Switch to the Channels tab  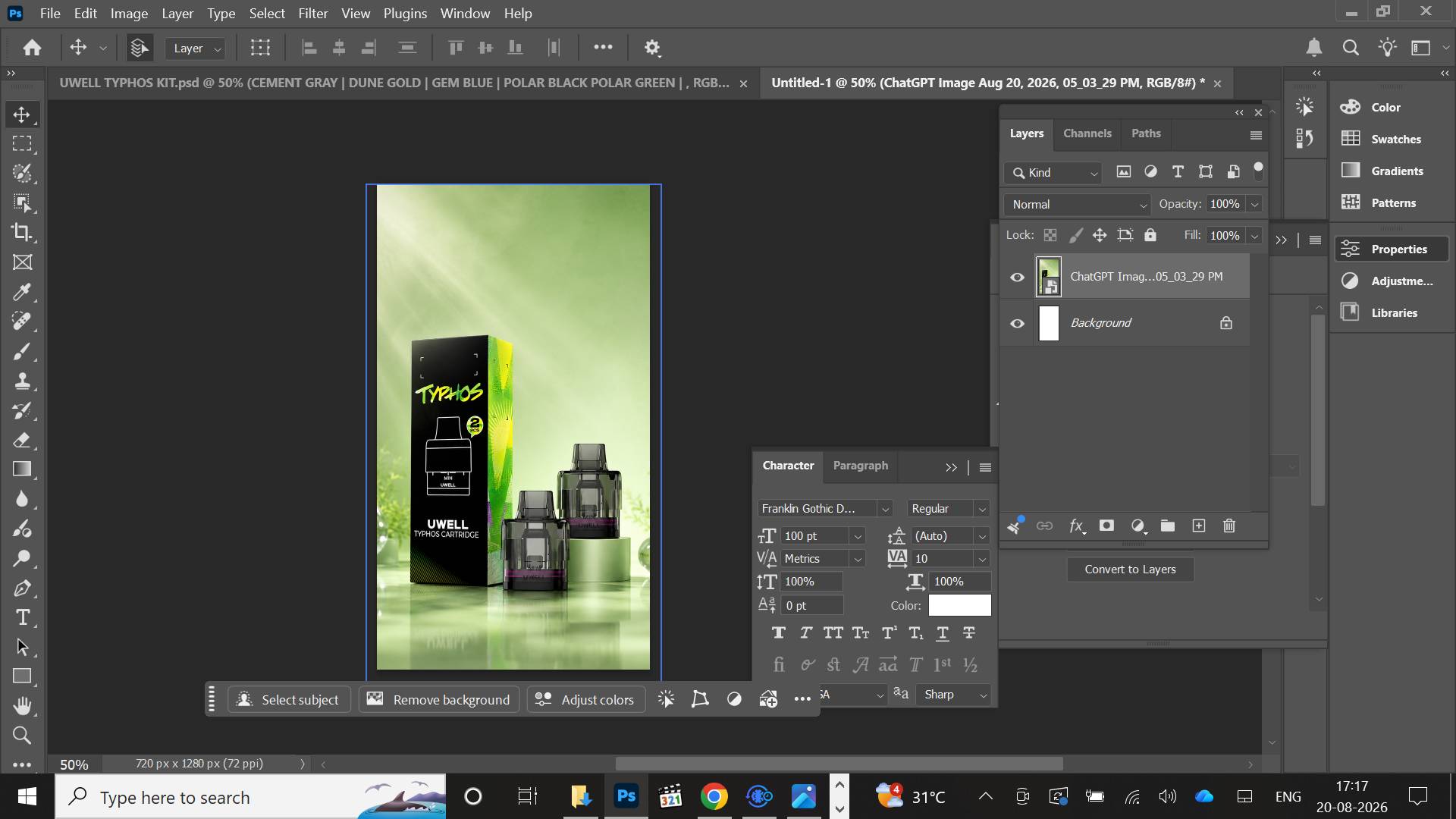click(x=1087, y=133)
